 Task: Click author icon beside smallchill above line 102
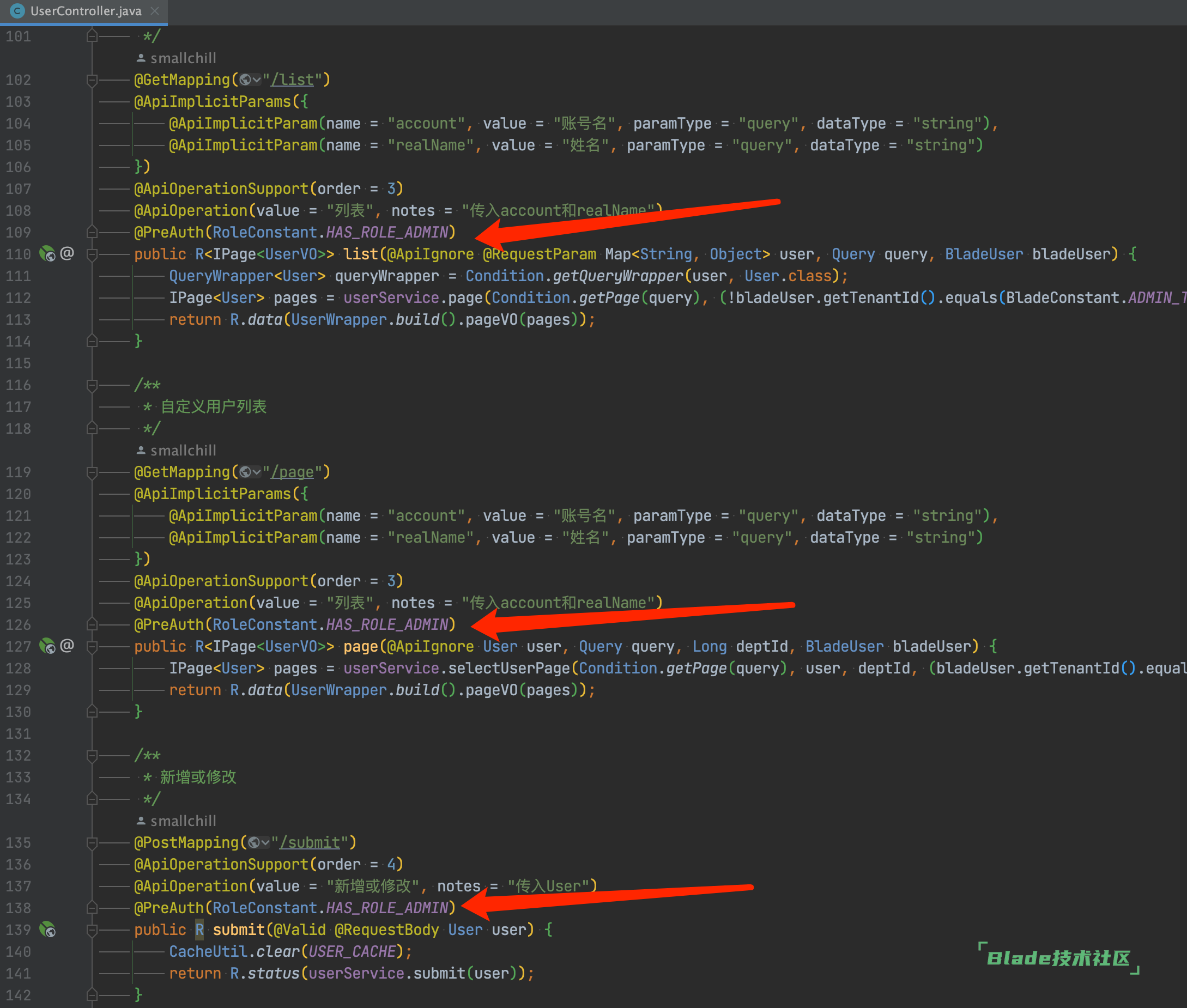(141, 58)
